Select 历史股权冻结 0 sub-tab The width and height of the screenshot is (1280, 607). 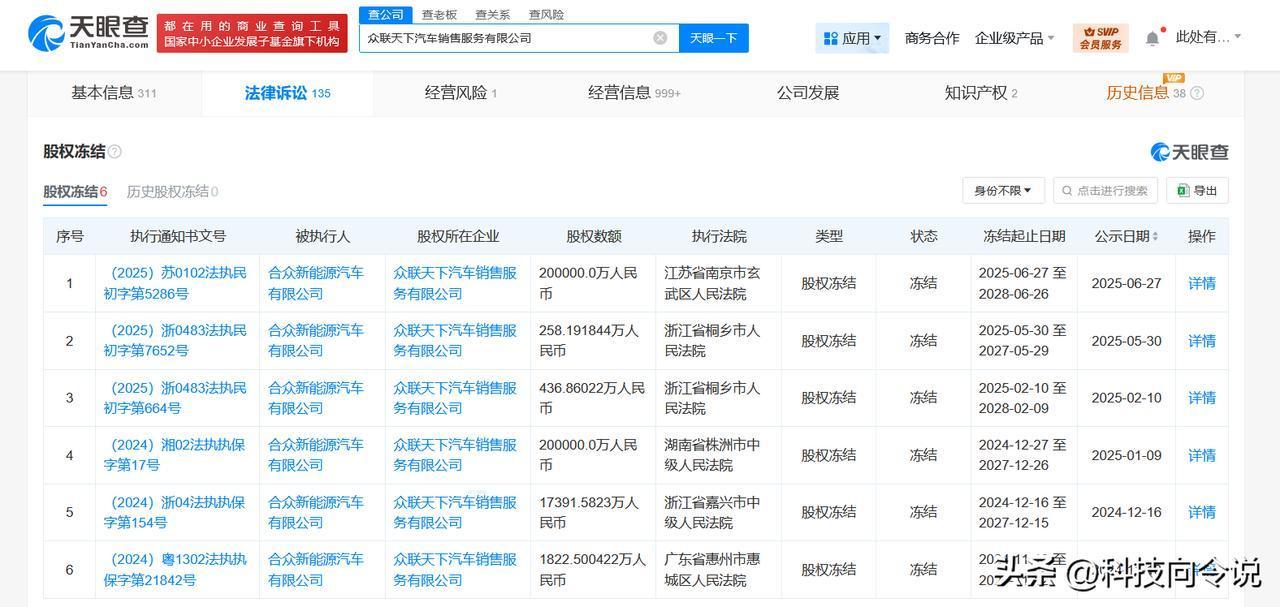point(172,191)
